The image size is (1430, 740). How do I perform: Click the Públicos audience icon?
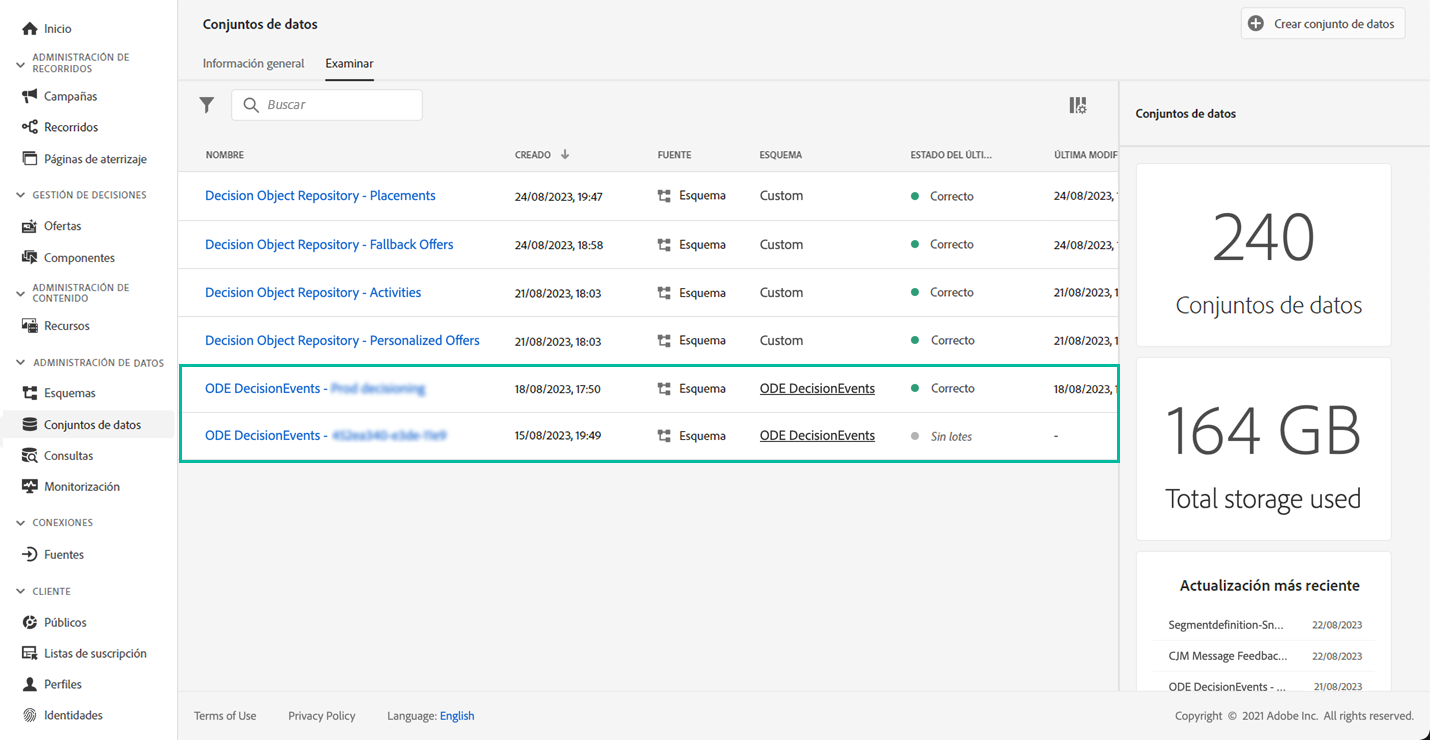30,622
